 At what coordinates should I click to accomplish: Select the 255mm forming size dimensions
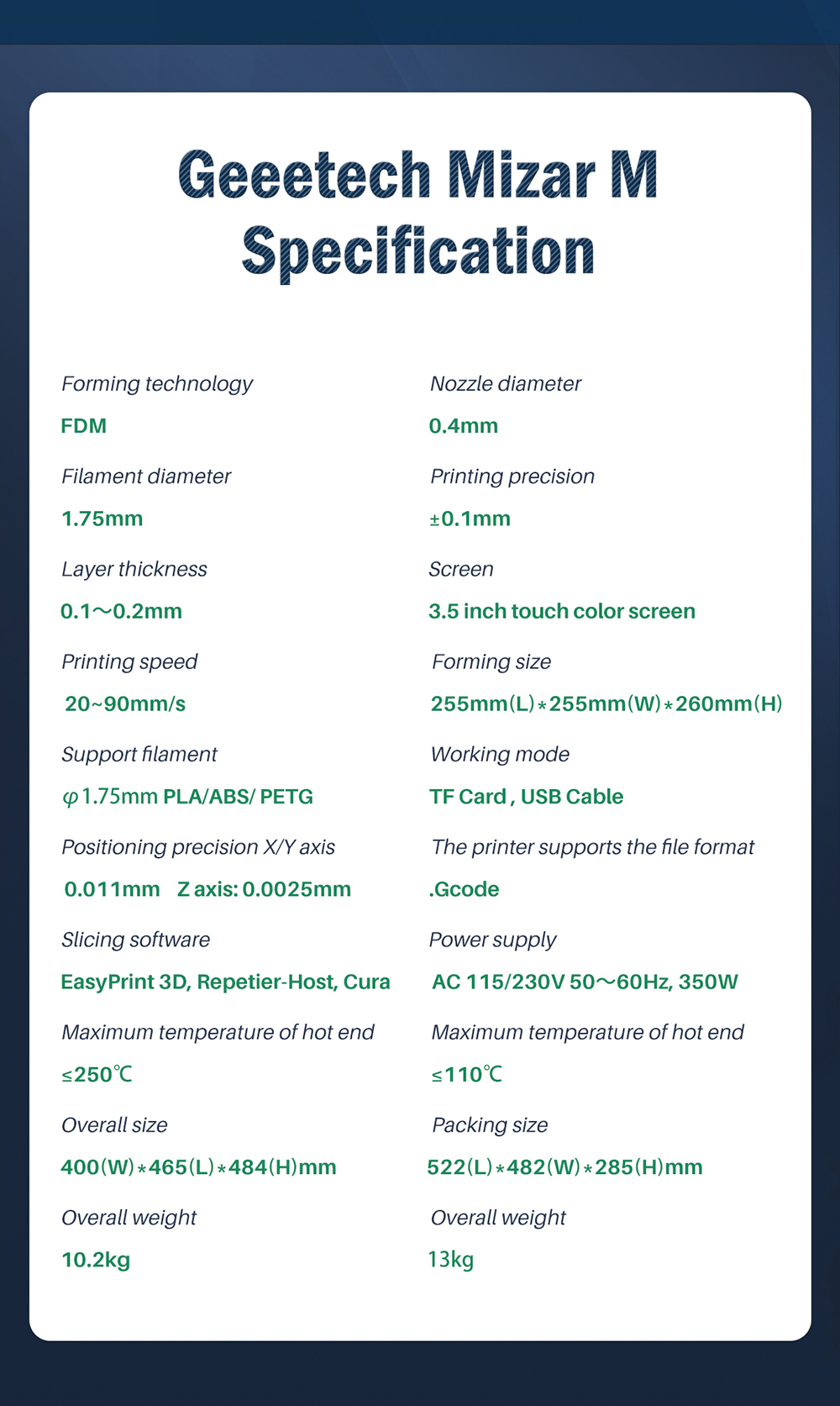[x=606, y=703]
